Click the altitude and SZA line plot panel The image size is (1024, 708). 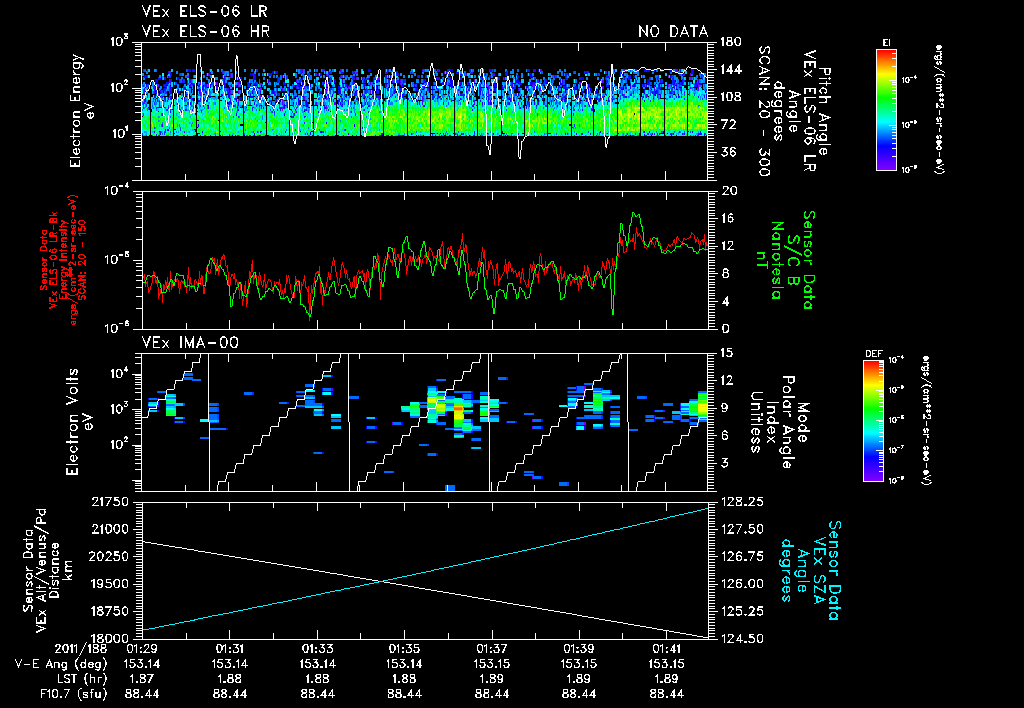pyautogui.click(x=424, y=571)
